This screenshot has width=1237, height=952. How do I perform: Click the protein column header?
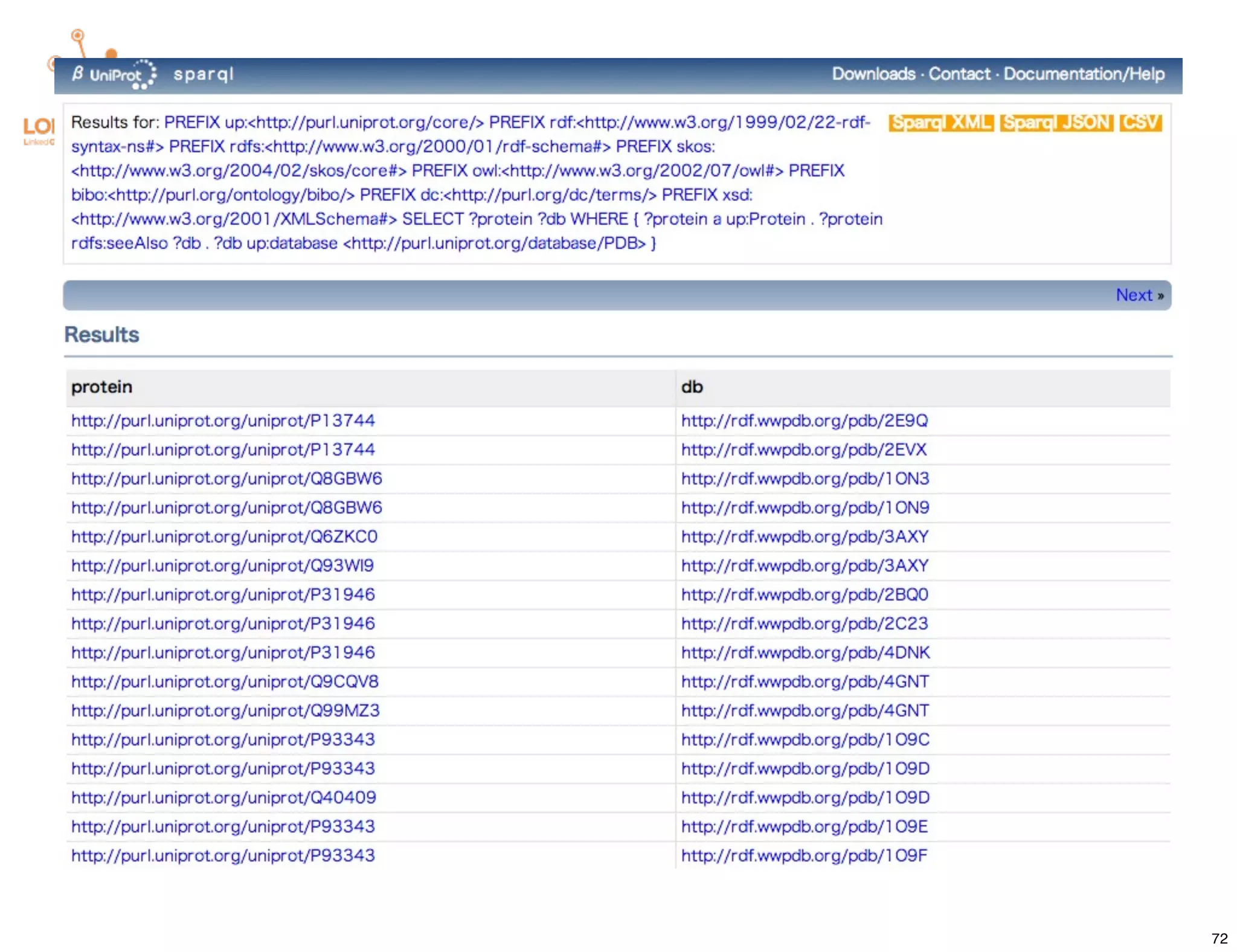coord(101,387)
